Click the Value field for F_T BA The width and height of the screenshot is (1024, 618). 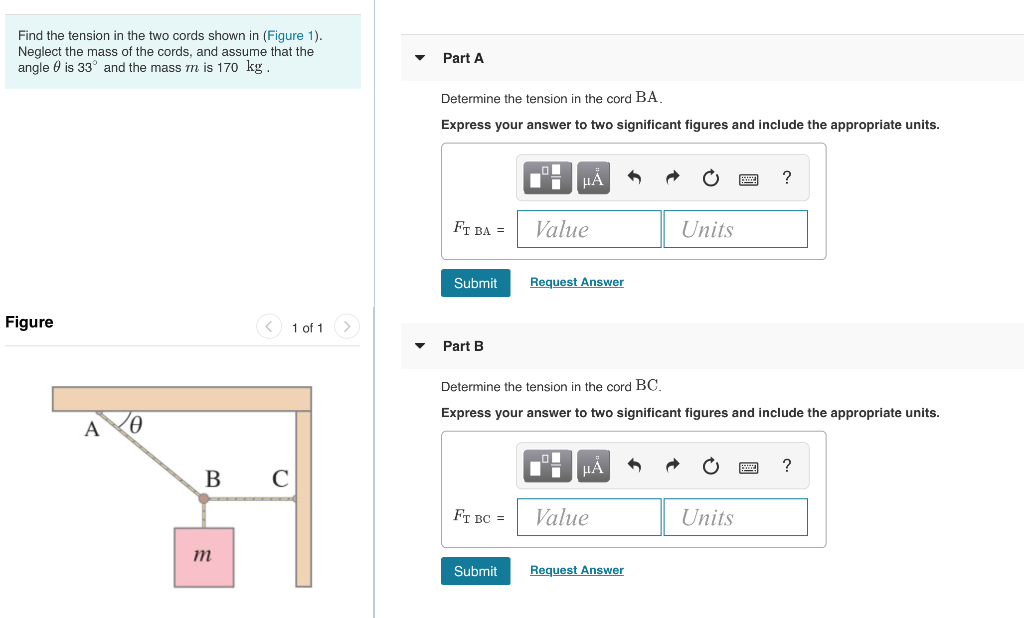pos(588,229)
